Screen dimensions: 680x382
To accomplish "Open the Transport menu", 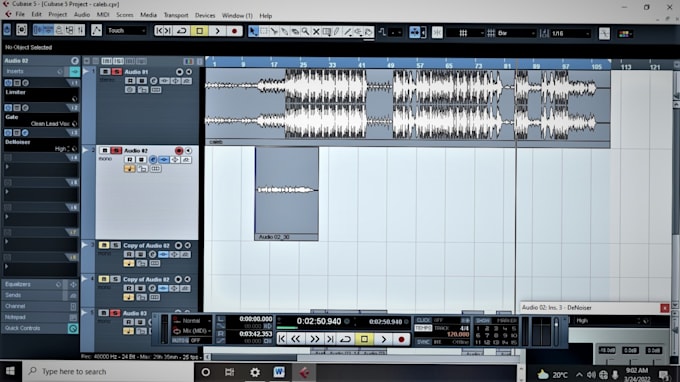I will 176,15.
